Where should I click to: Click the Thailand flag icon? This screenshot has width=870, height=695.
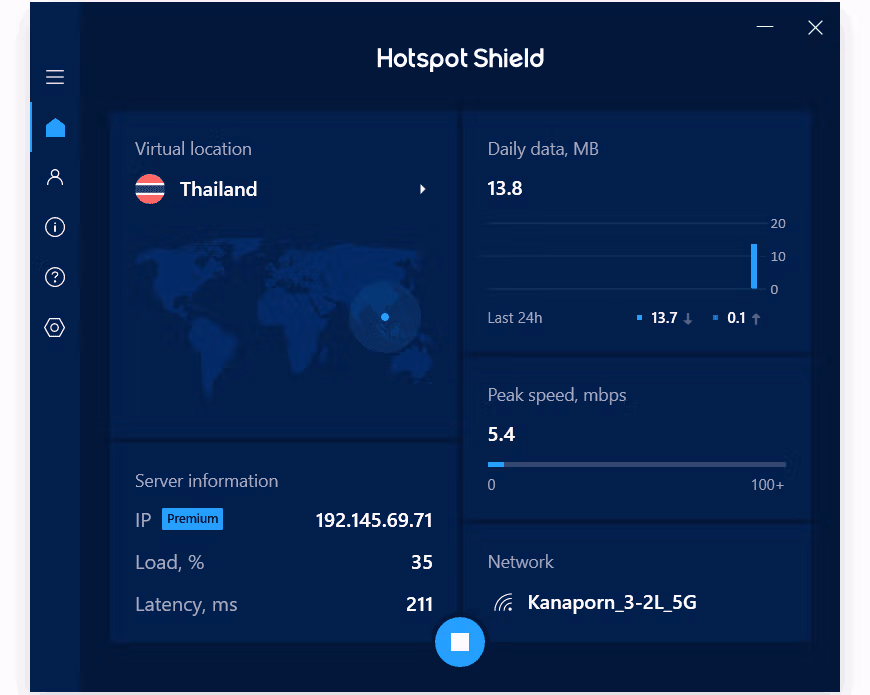150,189
